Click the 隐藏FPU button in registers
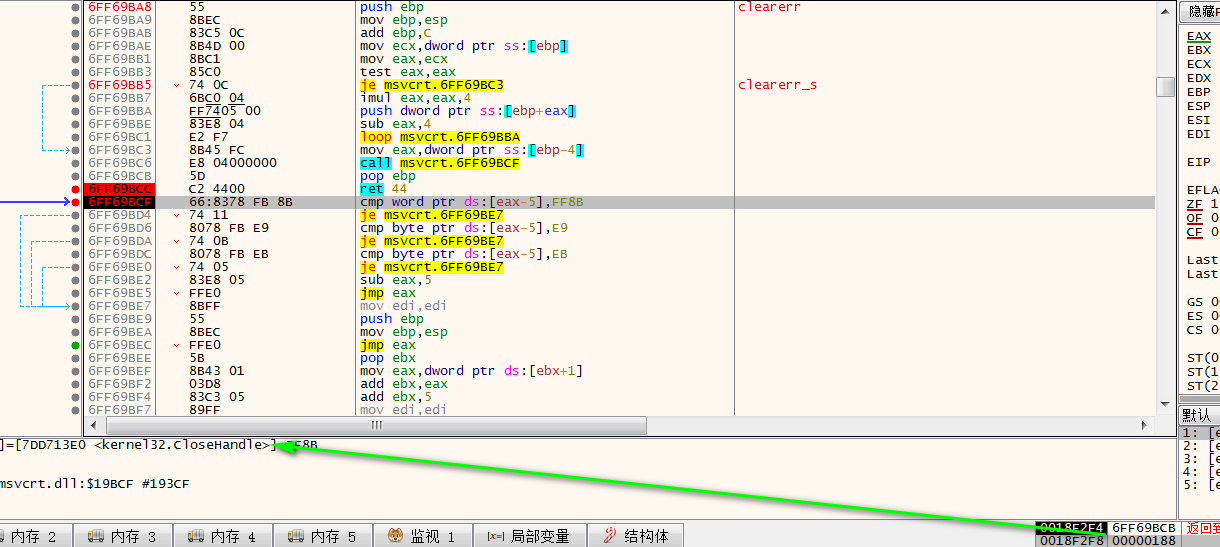This screenshot has width=1220, height=547. (1200, 12)
